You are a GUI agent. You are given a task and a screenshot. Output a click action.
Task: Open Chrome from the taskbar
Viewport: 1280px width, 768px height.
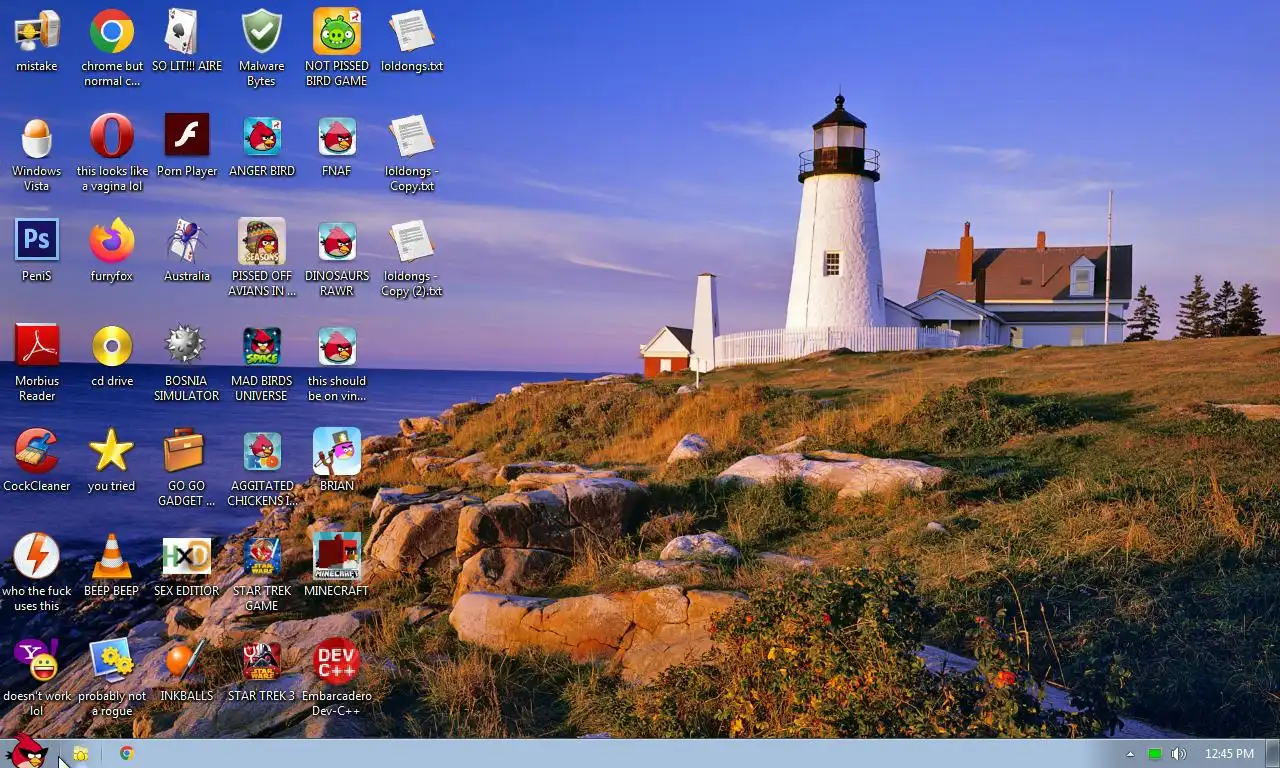(127, 754)
